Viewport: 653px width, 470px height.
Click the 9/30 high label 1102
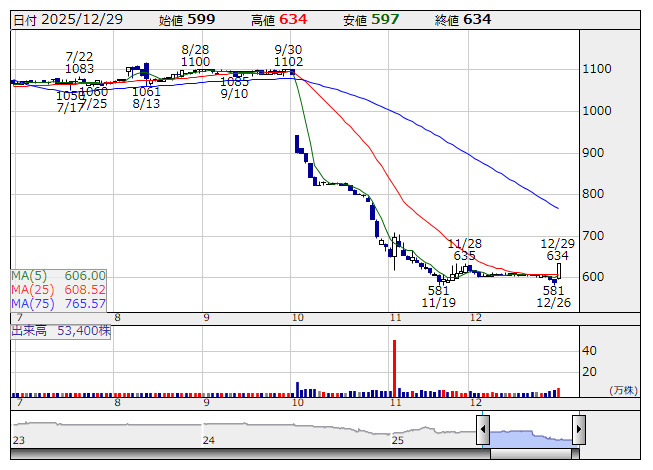point(288,62)
